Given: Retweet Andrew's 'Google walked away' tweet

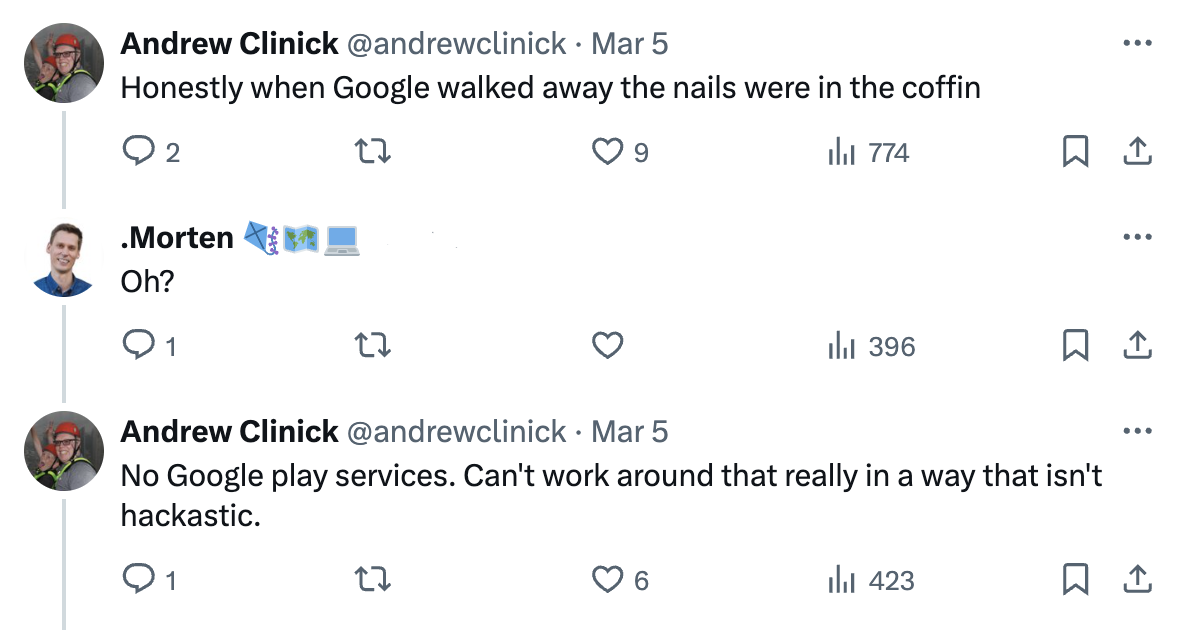Looking at the screenshot, I should pyautogui.click(x=373, y=152).
